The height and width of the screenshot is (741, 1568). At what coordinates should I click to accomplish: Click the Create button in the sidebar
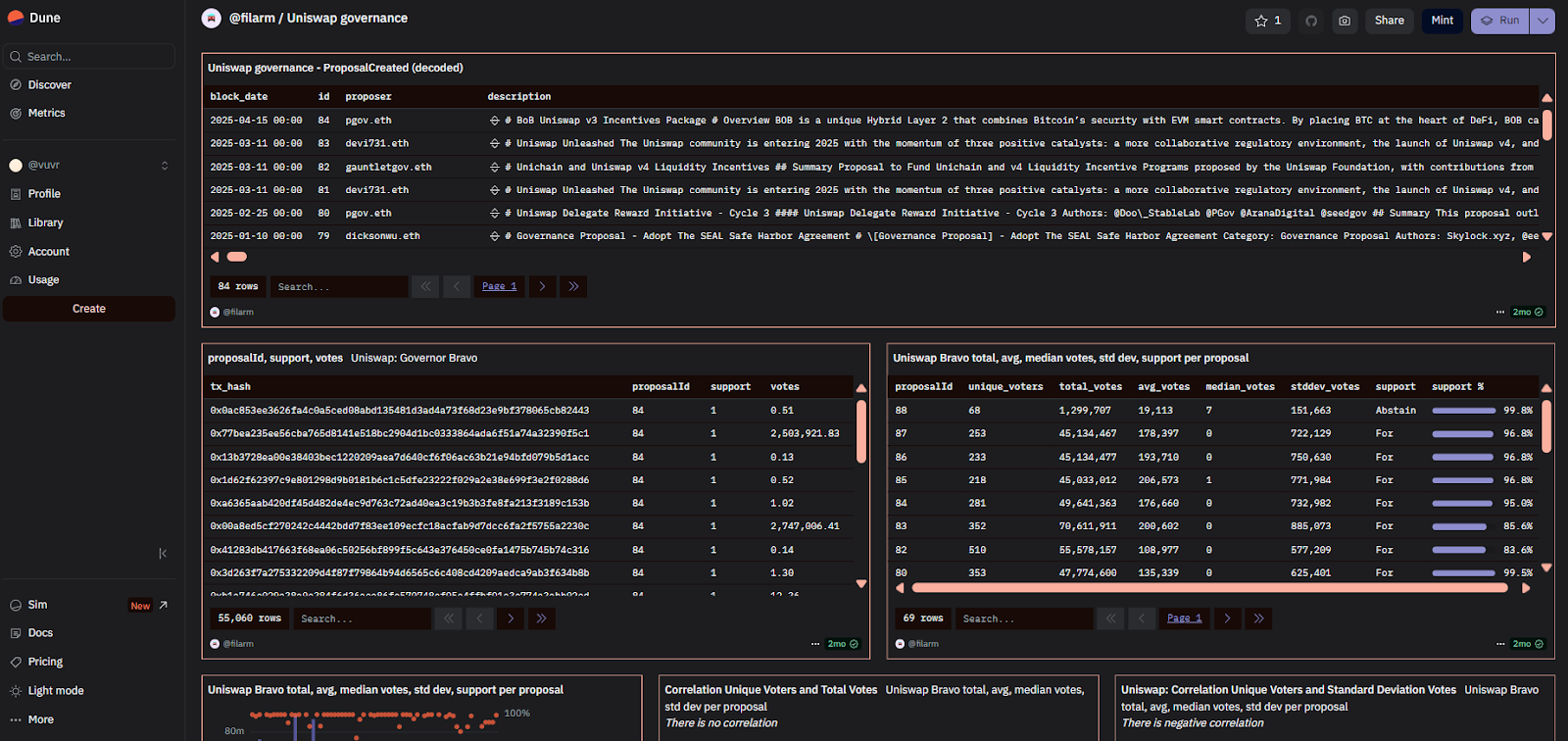point(89,309)
